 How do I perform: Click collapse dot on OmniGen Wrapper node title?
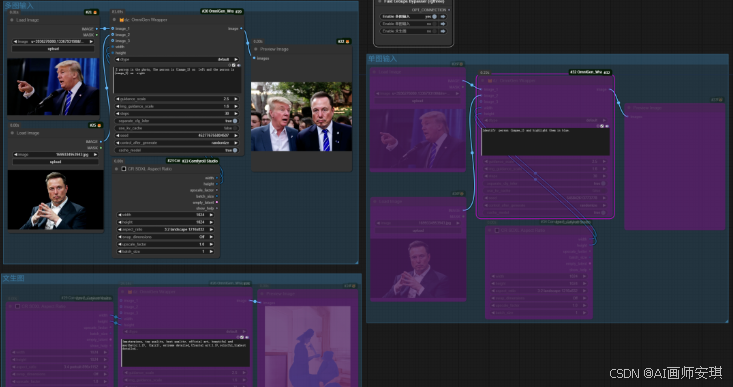coord(115,20)
